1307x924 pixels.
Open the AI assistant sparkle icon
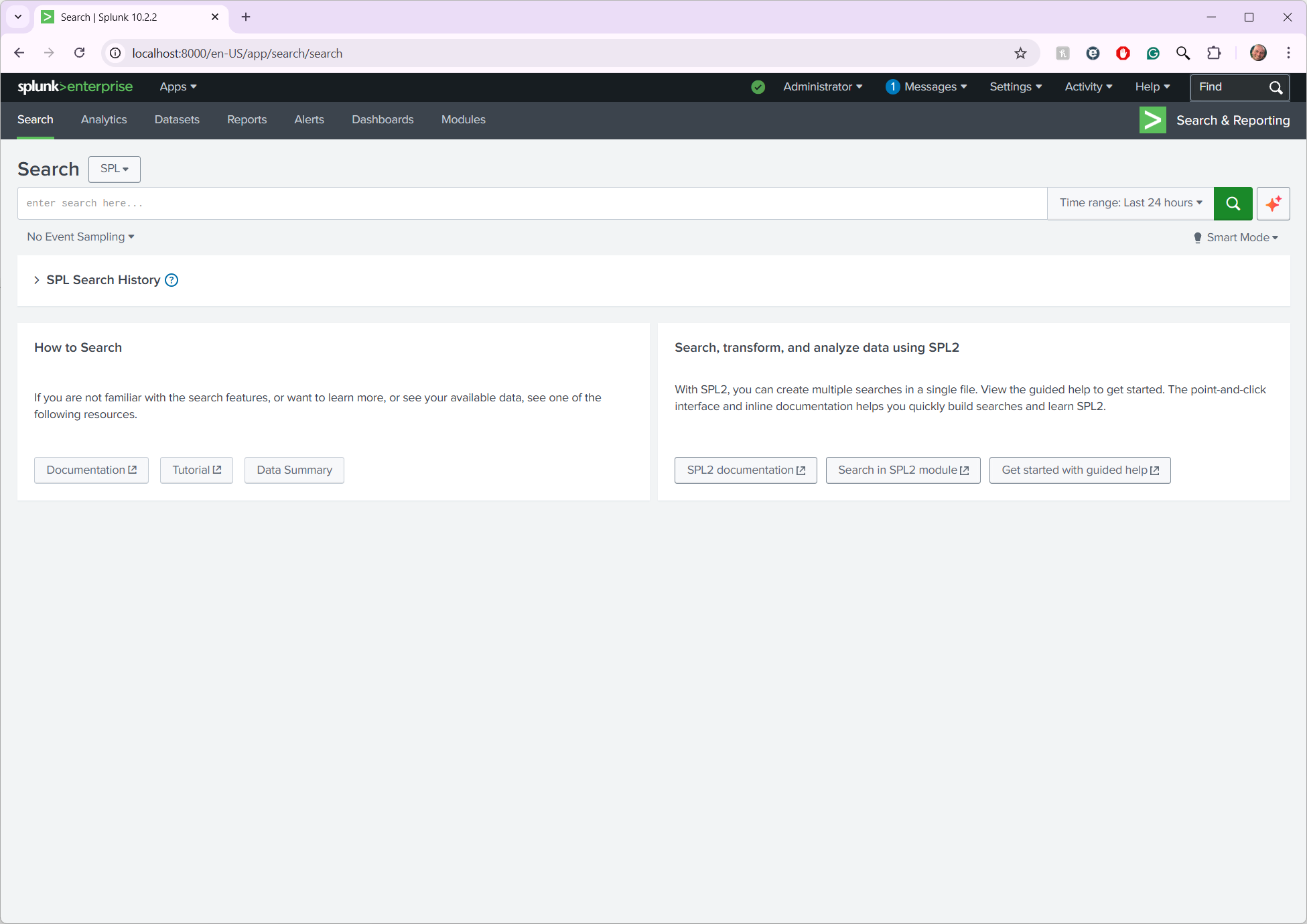1274,203
